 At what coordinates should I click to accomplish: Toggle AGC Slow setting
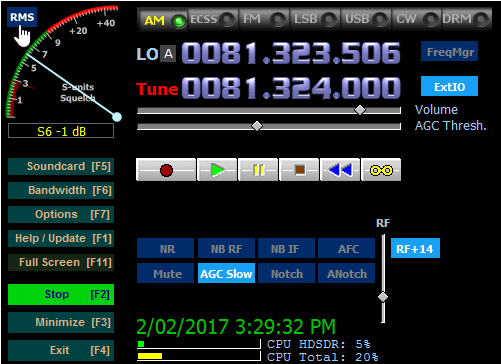(x=226, y=273)
